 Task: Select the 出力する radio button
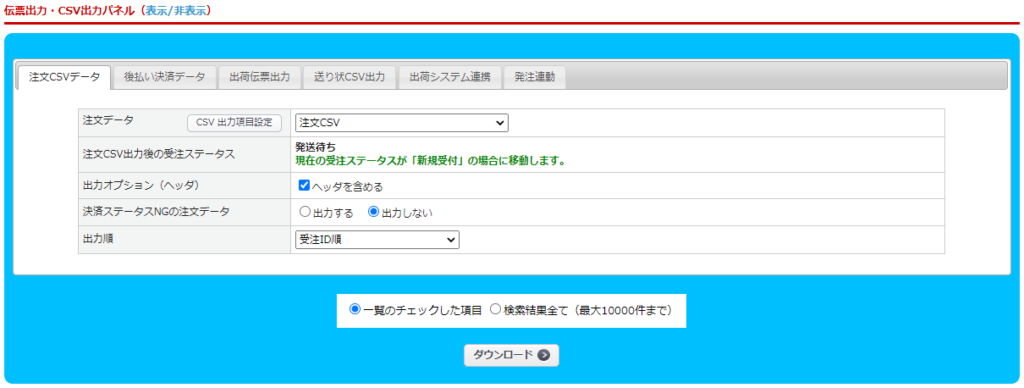(304, 212)
